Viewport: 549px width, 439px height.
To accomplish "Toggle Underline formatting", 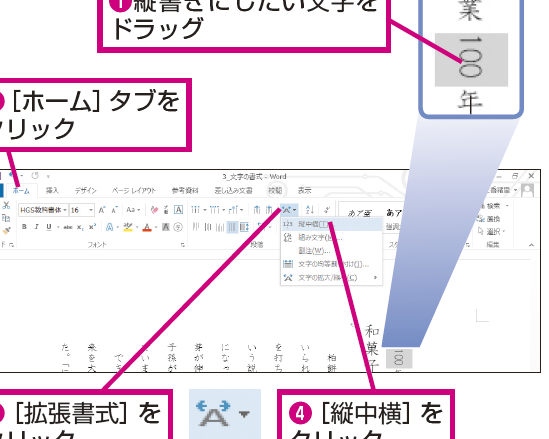I will point(49,227).
